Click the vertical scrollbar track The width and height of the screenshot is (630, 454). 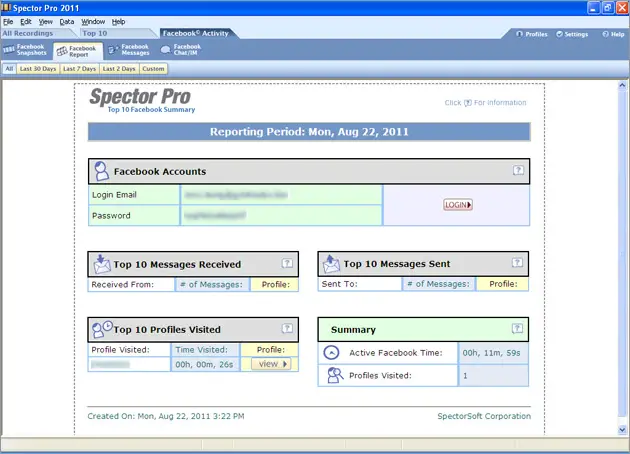click(622, 257)
